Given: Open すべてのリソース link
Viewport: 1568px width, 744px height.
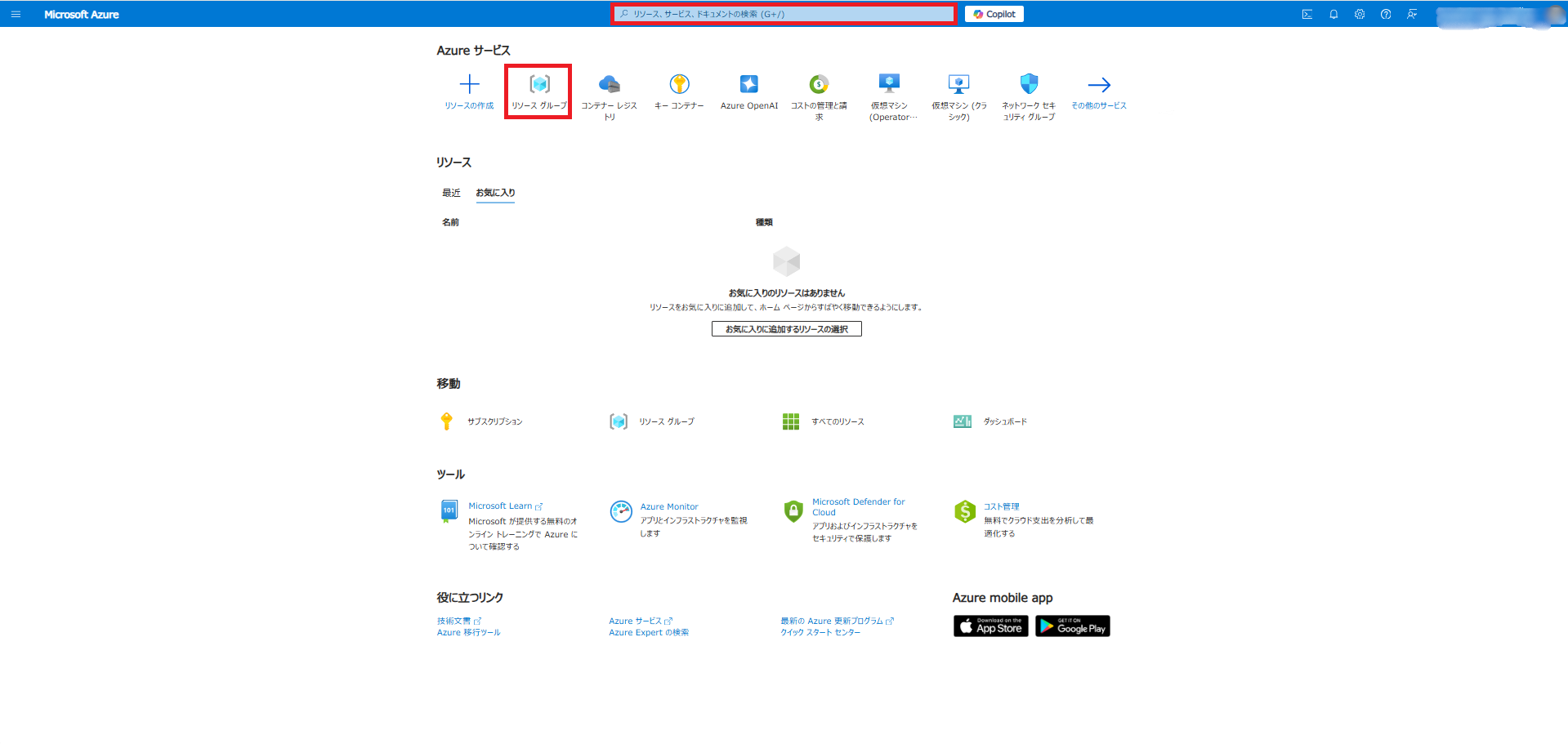Looking at the screenshot, I should click(x=838, y=421).
